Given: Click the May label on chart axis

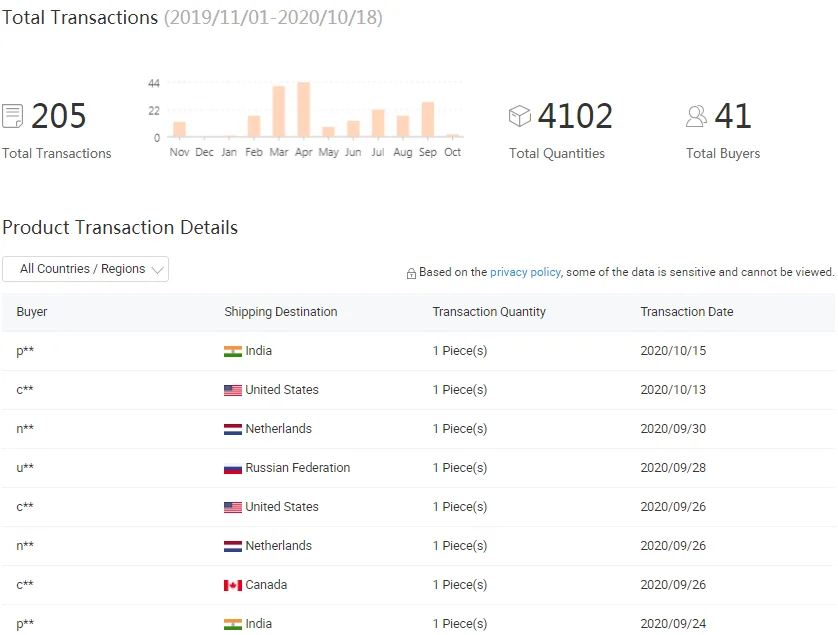Looking at the screenshot, I should coord(328,152).
